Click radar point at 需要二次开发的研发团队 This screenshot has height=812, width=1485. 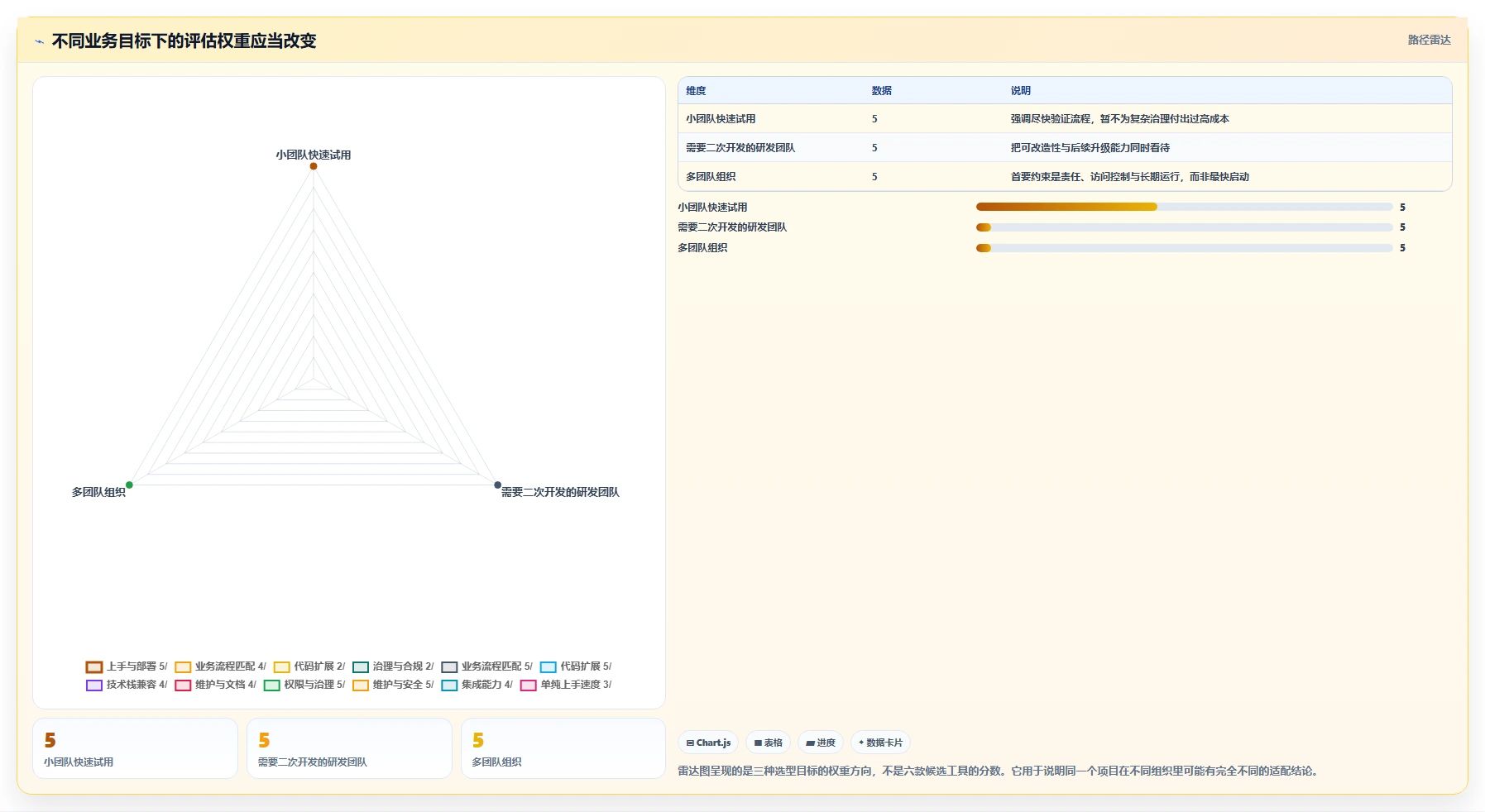click(497, 485)
